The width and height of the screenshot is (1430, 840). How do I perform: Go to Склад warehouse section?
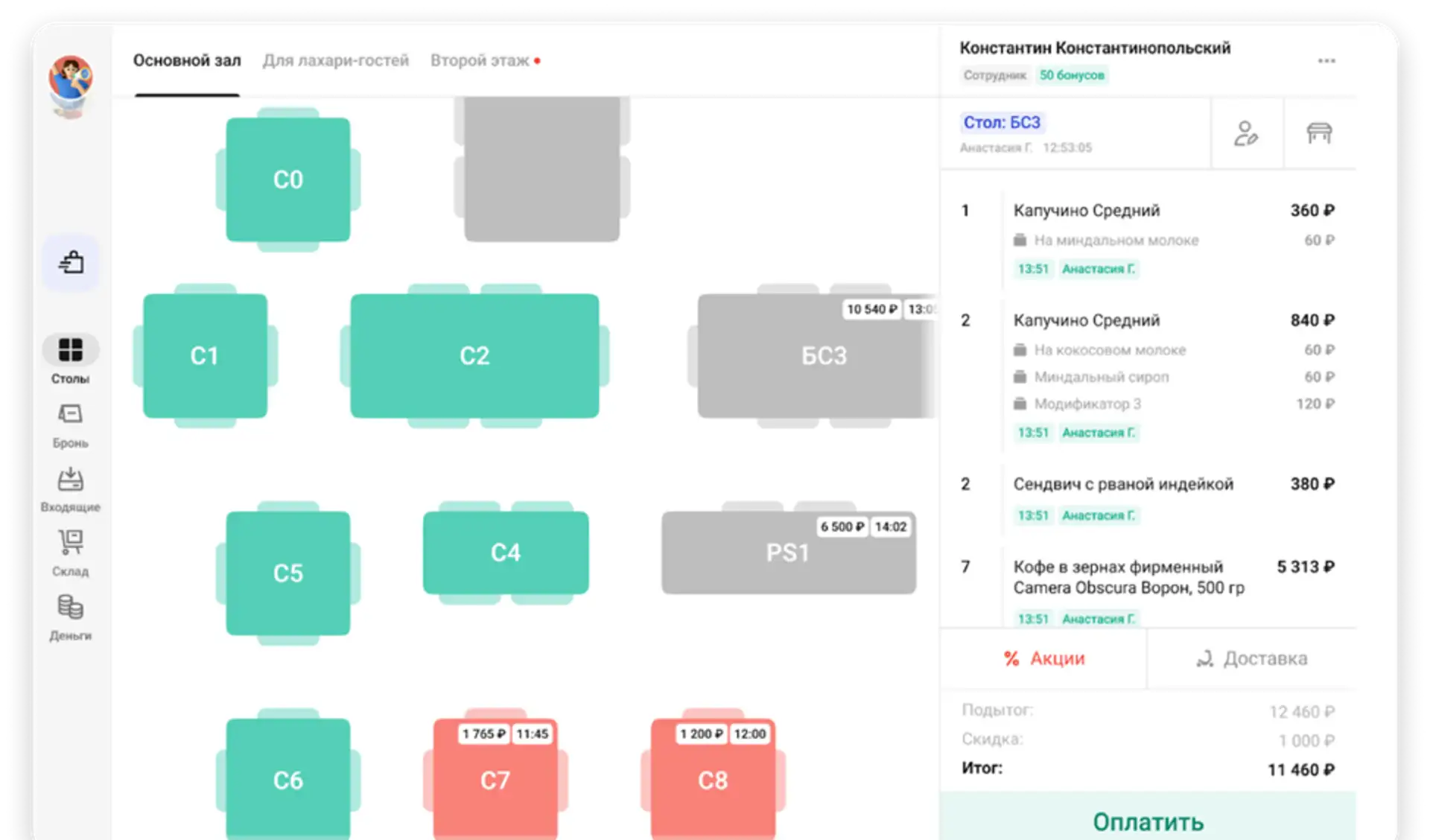point(70,554)
